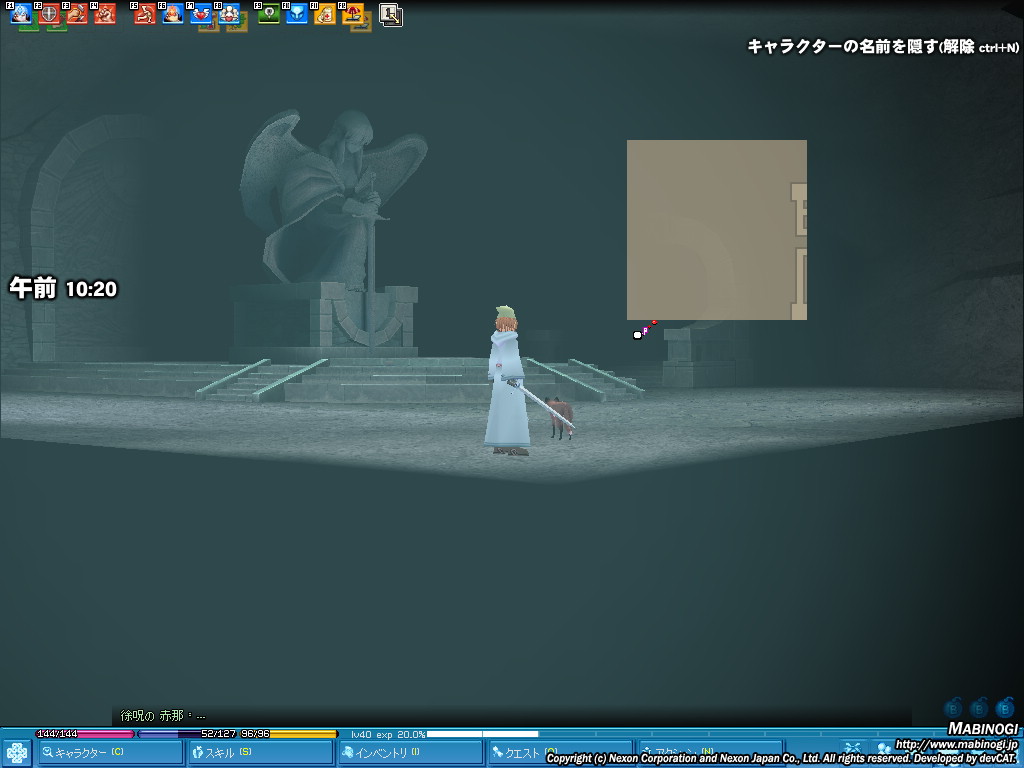
Task: Click the 午前 10:20 time display
Action: 63,288
